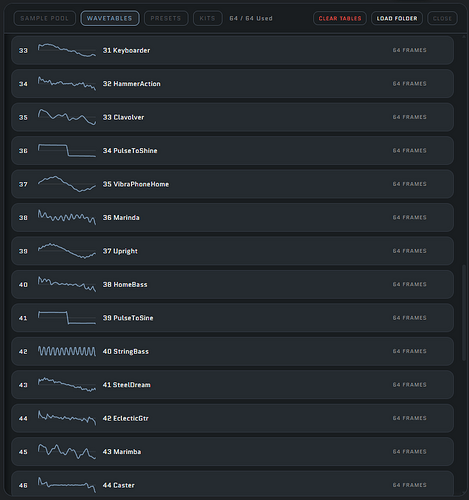Select the 33 Clavolver waveform thumbnail
The height and width of the screenshot is (500, 469).
(67, 117)
